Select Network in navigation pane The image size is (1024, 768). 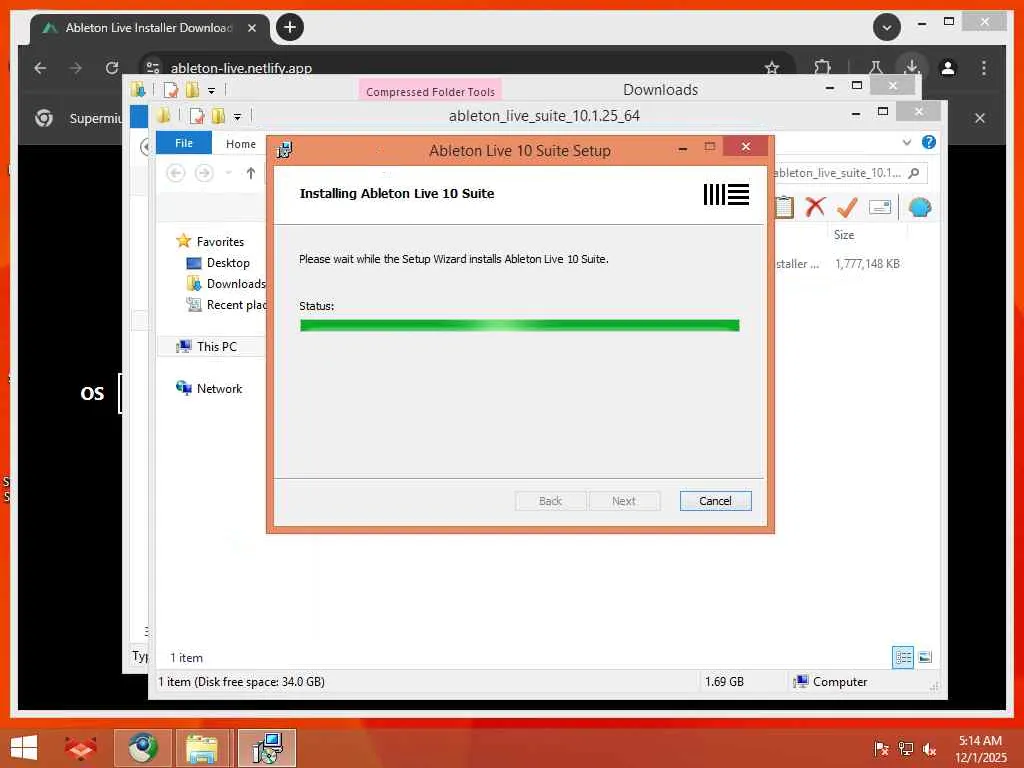tap(219, 389)
